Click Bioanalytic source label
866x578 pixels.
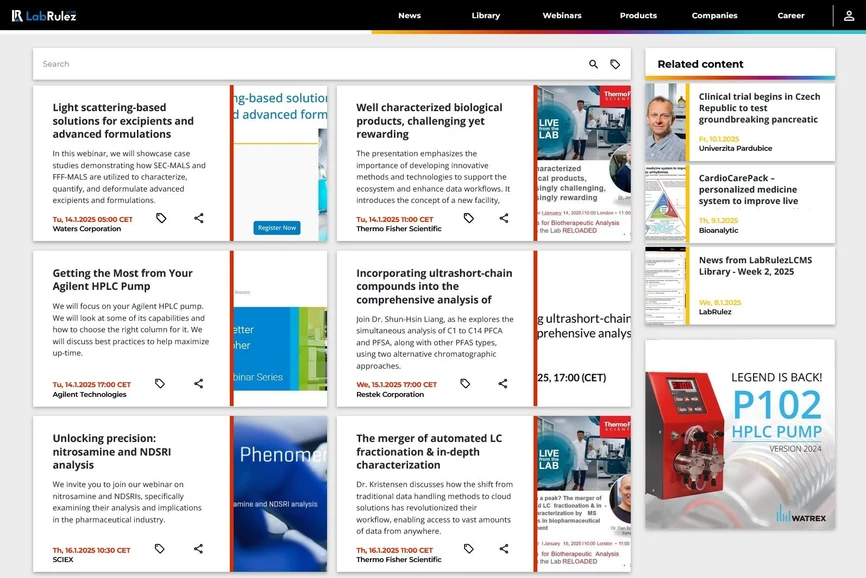point(718,230)
